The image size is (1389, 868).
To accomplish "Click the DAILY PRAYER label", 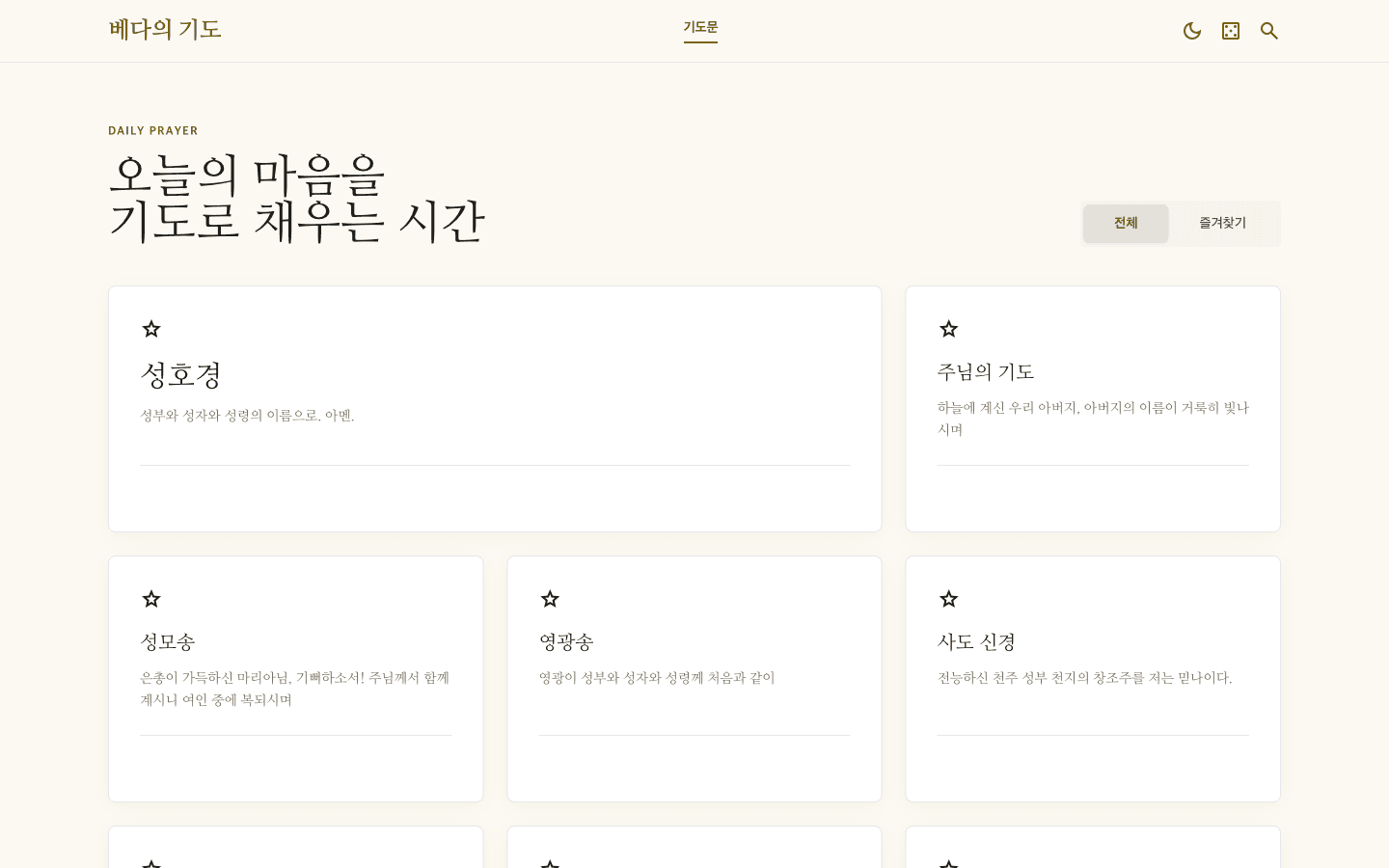I will (153, 131).
